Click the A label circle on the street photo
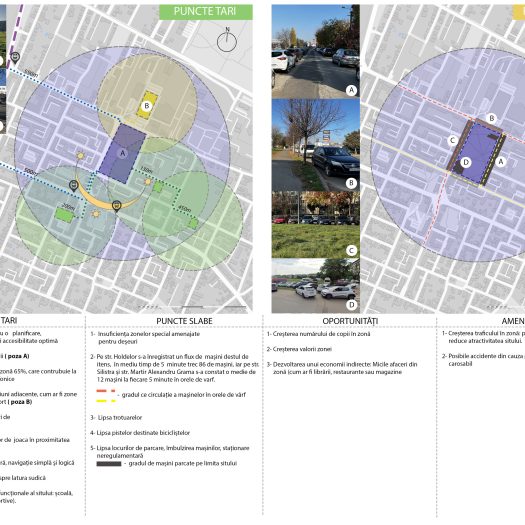 351,90
